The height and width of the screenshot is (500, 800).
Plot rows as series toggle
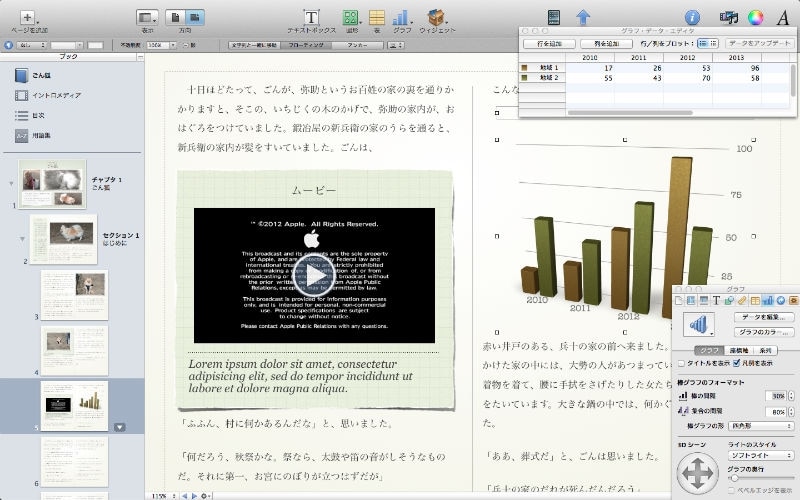coord(703,44)
